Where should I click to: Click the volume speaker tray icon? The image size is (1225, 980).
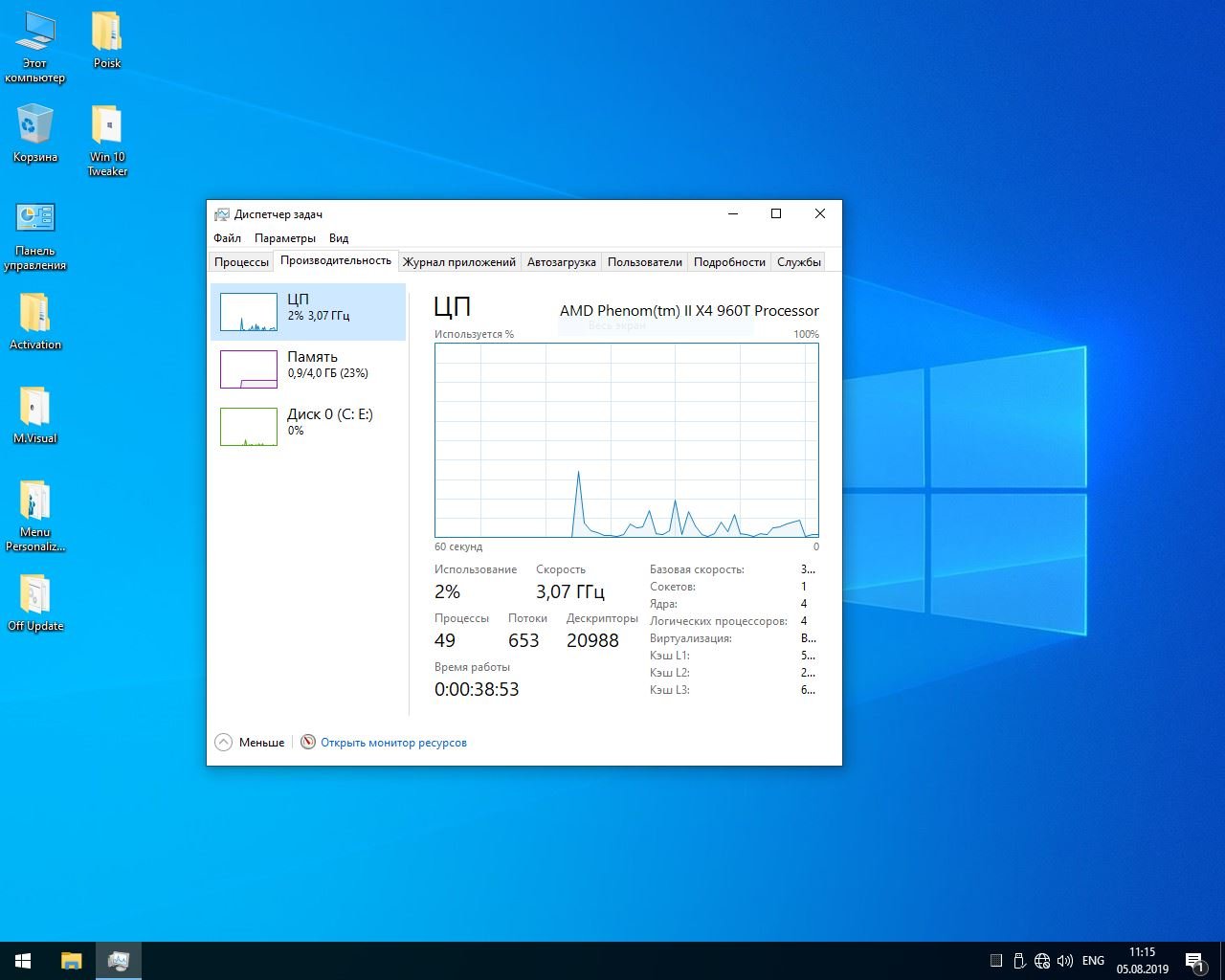pyautogui.click(x=1064, y=961)
